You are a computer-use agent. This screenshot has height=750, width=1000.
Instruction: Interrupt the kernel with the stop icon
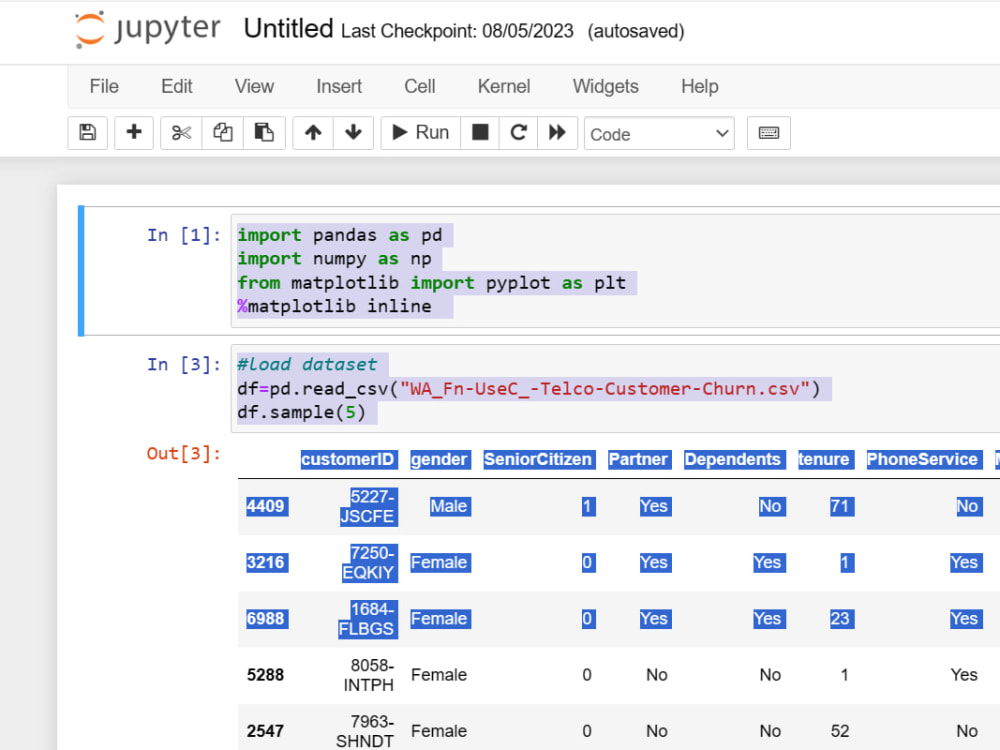point(480,133)
